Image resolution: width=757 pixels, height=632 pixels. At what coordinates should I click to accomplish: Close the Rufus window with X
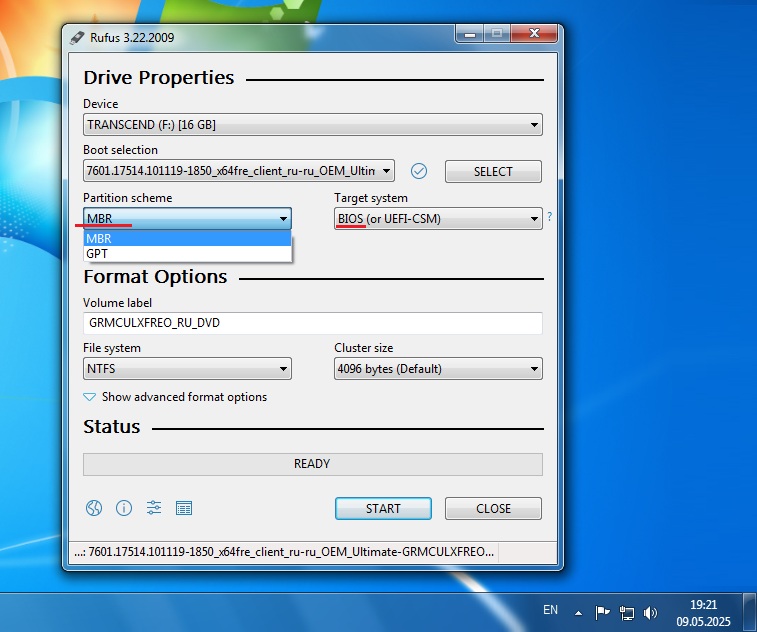pyautogui.click(x=534, y=33)
